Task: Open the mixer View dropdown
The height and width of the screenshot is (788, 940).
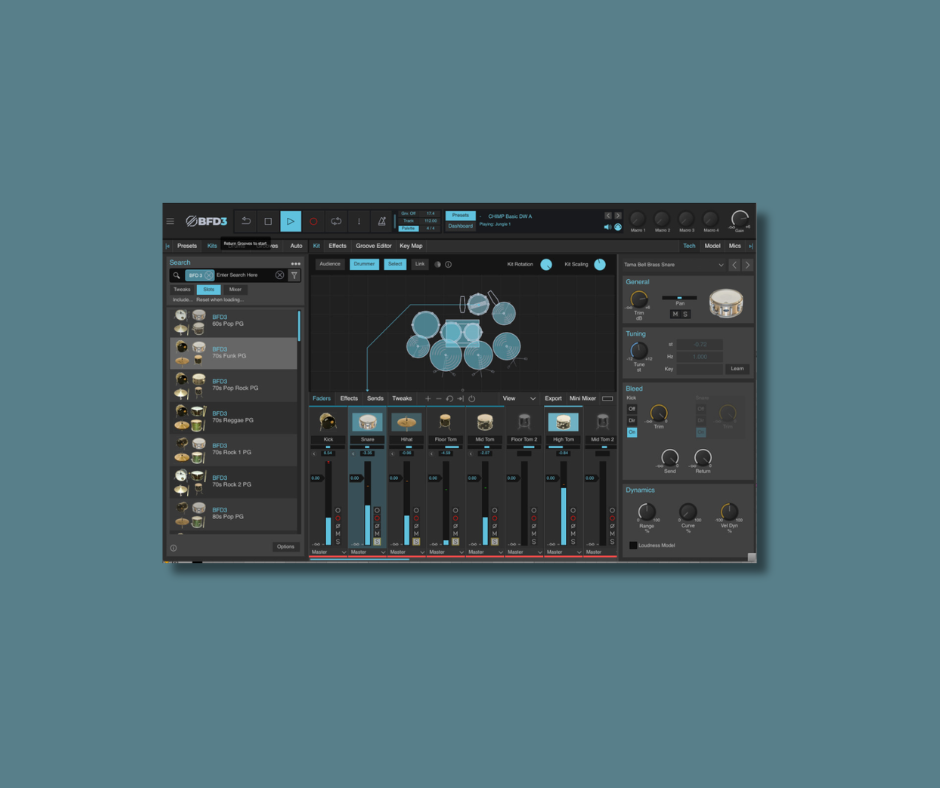Action: pos(519,399)
